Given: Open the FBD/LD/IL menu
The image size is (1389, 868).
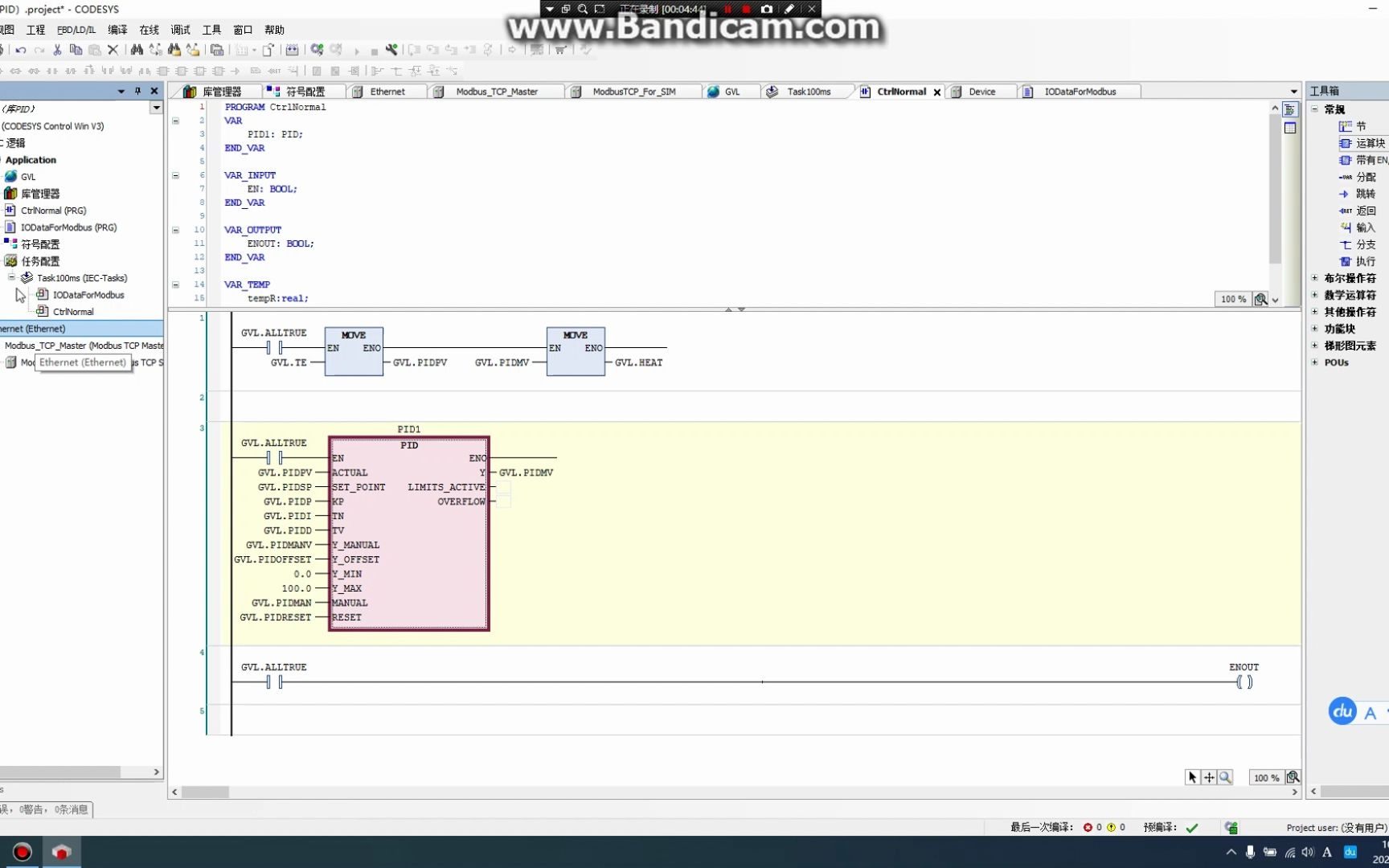Looking at the screenshot, I should click(x=75, y=30).
